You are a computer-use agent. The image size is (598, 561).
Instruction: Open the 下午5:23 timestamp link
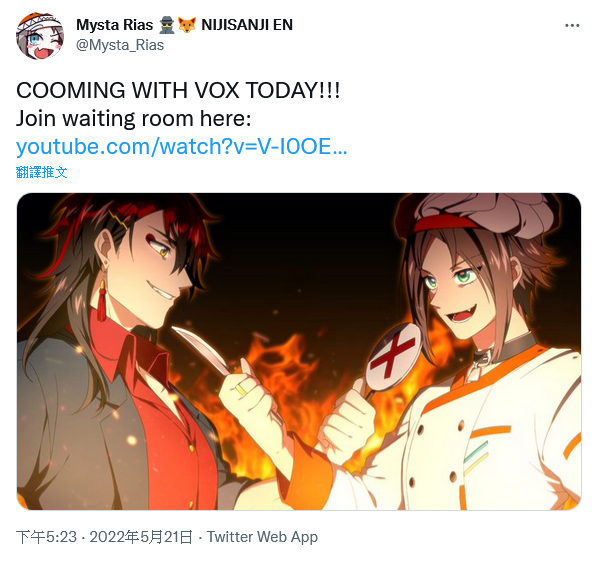coord(46,537)
